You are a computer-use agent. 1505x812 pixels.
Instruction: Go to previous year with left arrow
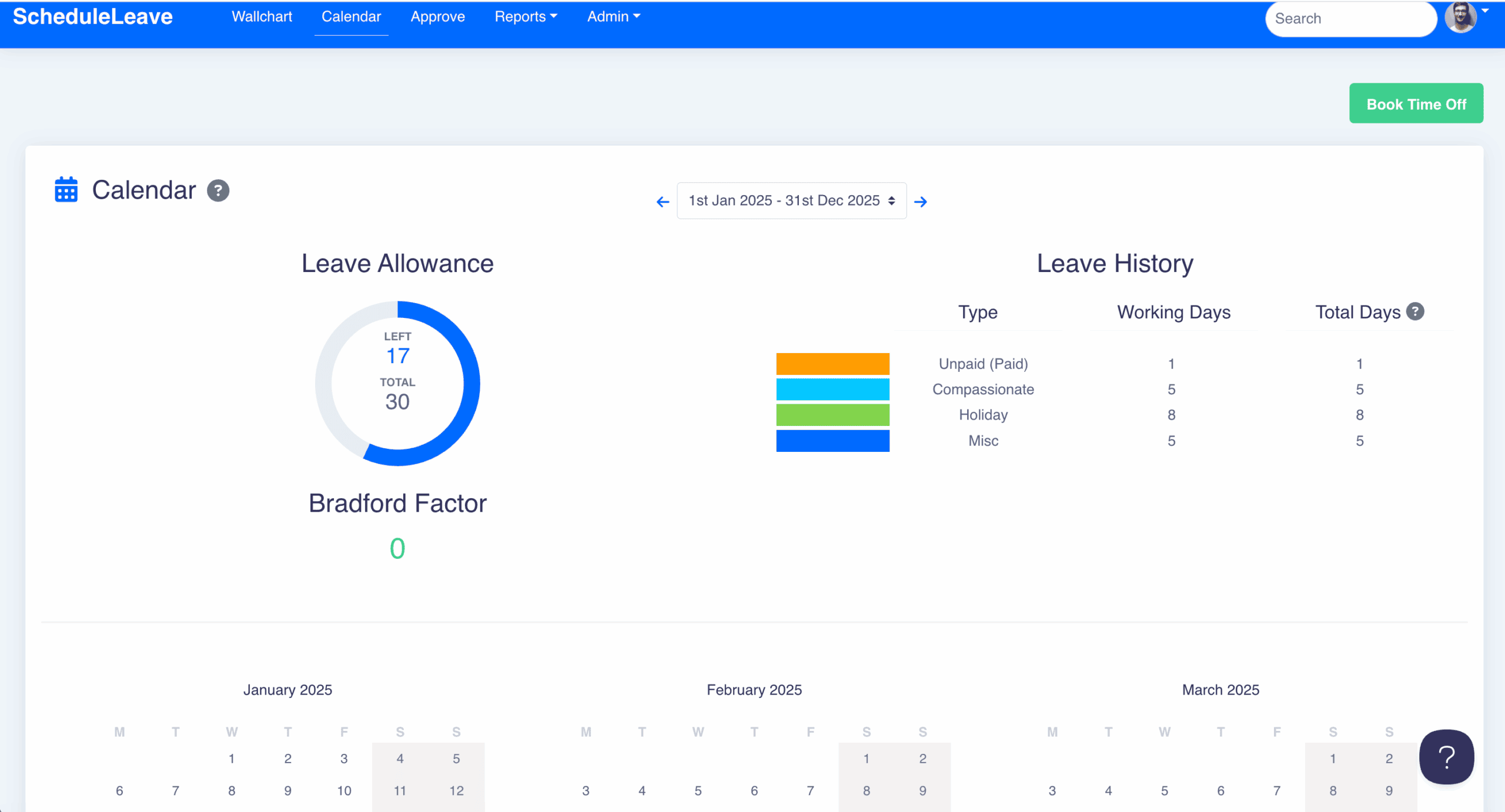pyautogui.click(x=663, y=202)
